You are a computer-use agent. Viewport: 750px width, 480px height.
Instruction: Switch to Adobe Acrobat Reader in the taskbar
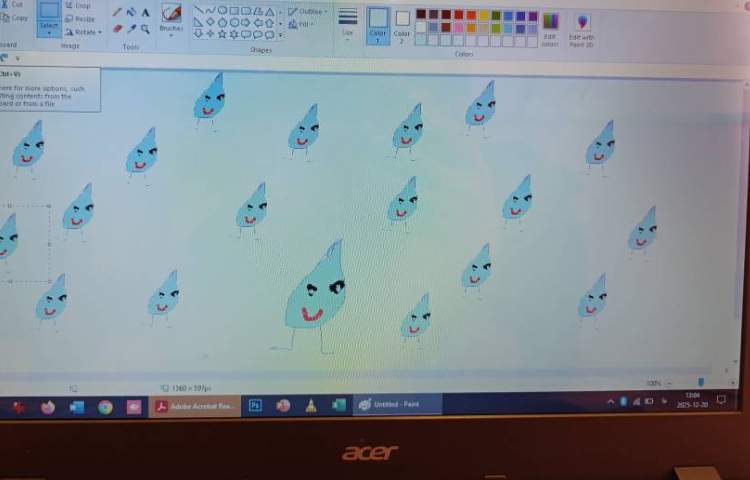[x=194, y=406]
